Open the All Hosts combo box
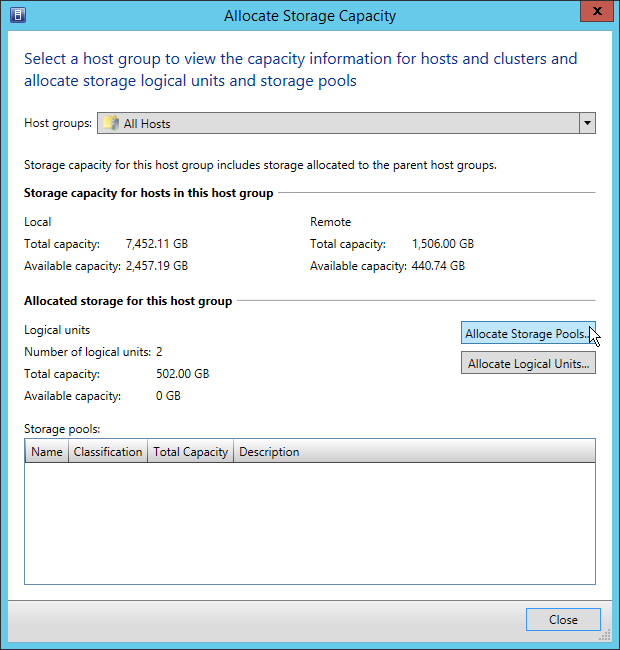The image size is (620, 650). coord(340,124)
